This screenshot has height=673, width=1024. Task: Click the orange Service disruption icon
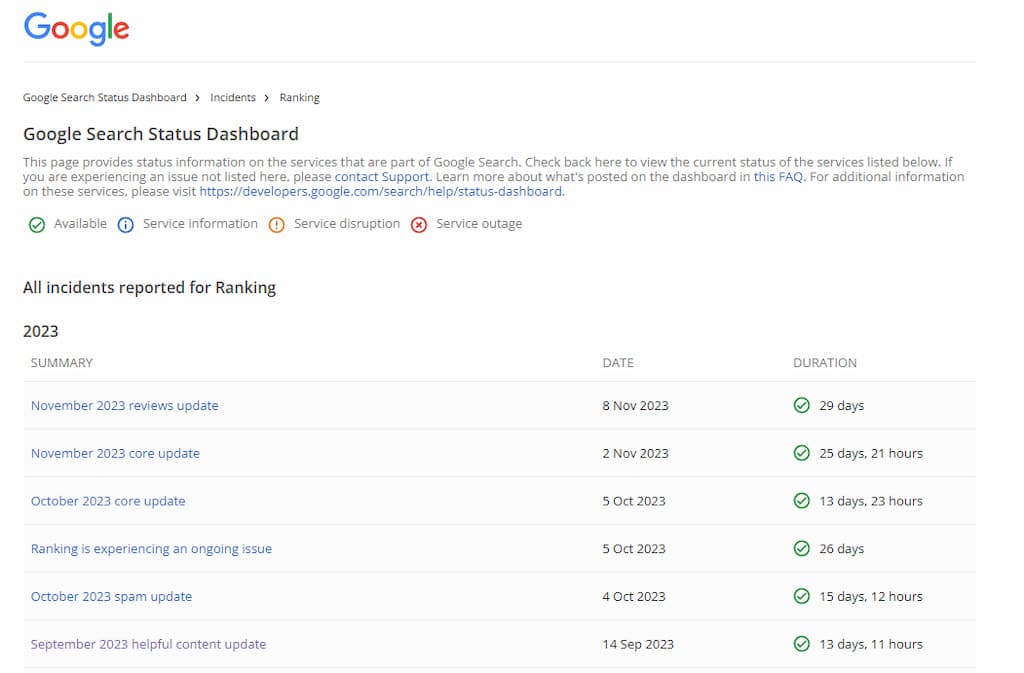(276, 225)
